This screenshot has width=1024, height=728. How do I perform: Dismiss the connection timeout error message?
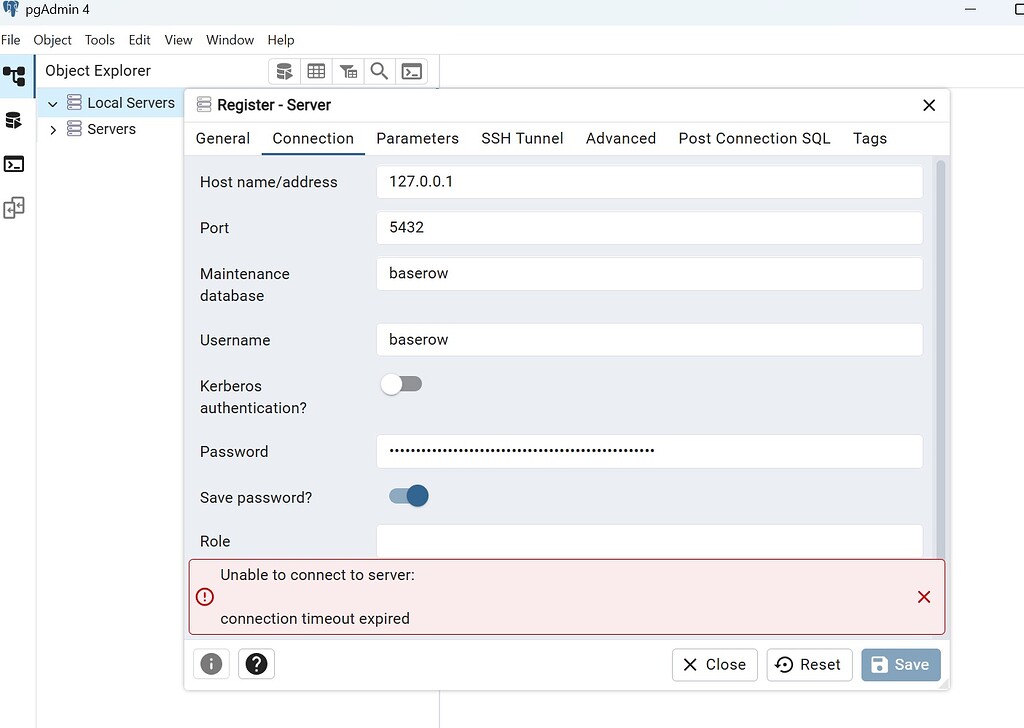click(x=923, y=596)
